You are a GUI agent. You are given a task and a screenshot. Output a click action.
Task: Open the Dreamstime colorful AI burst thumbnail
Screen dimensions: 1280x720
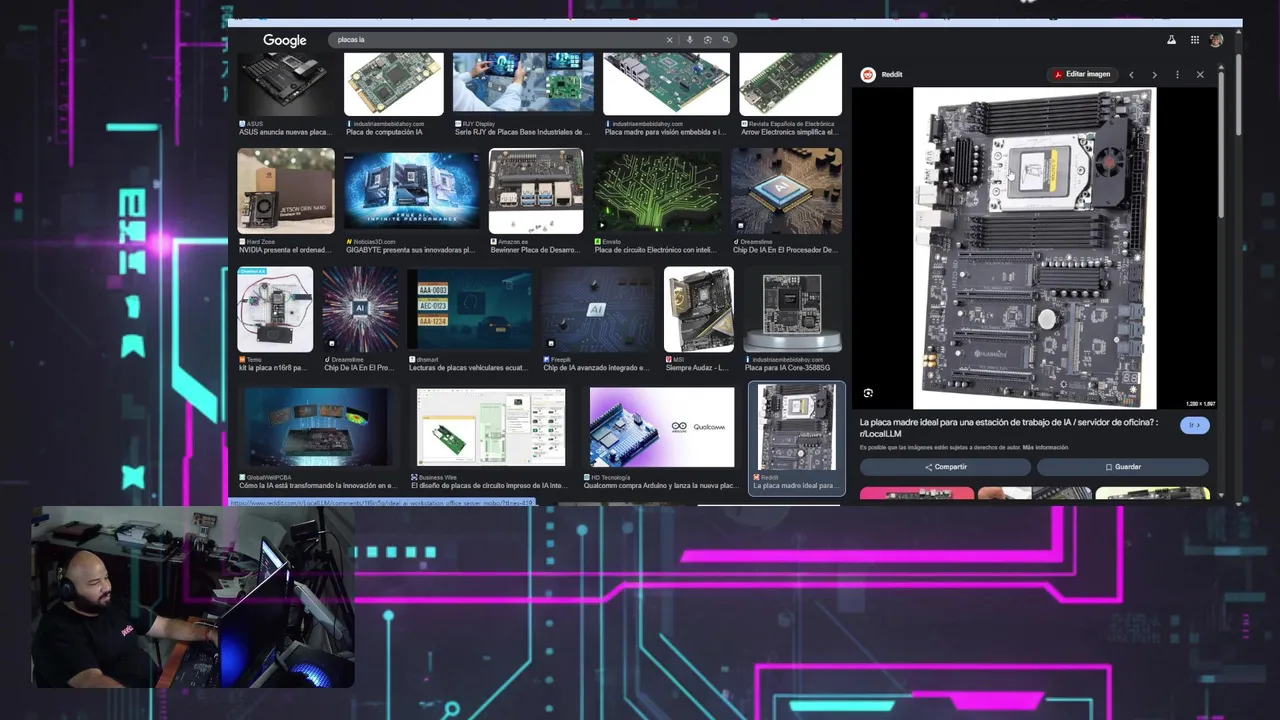[360, 309]
